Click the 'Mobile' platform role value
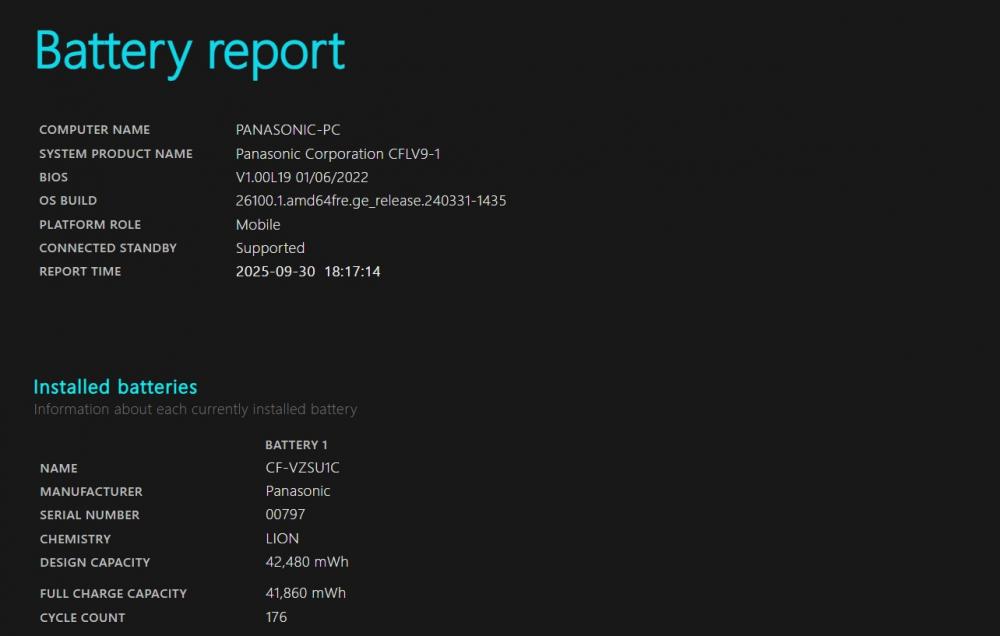The height and width of the screenshot is (636, 1000). [x=258, y=225]
